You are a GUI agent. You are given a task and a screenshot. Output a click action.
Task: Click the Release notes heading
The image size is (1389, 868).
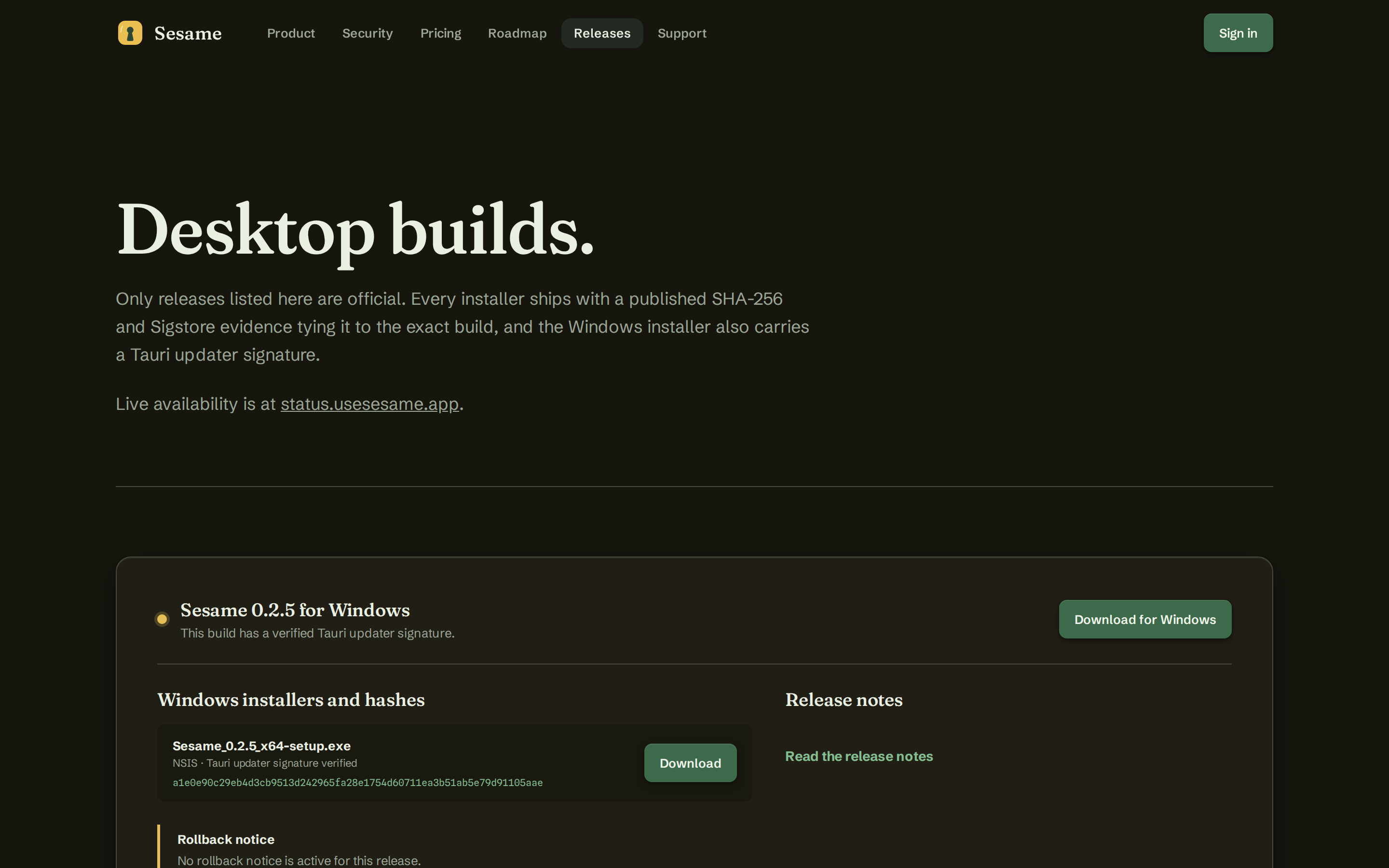(844, 700)
